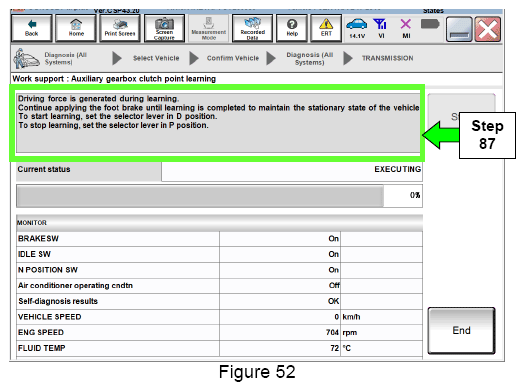This screenshot has height=391, width=525.
Task: Go to Home from toolbar
Action: (x=76, y=28)
